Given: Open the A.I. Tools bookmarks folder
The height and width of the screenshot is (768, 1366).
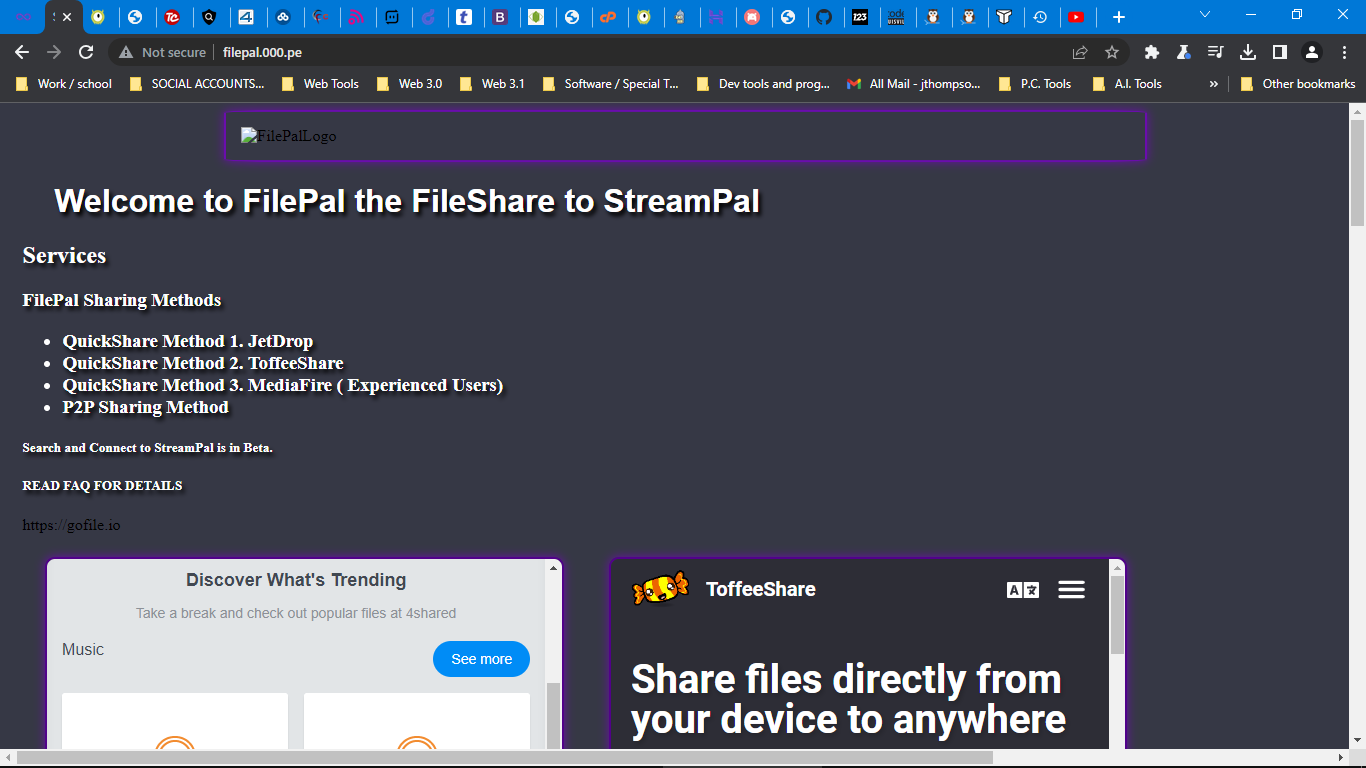Looking at the screenshot, I should (x=1127, y=84).
